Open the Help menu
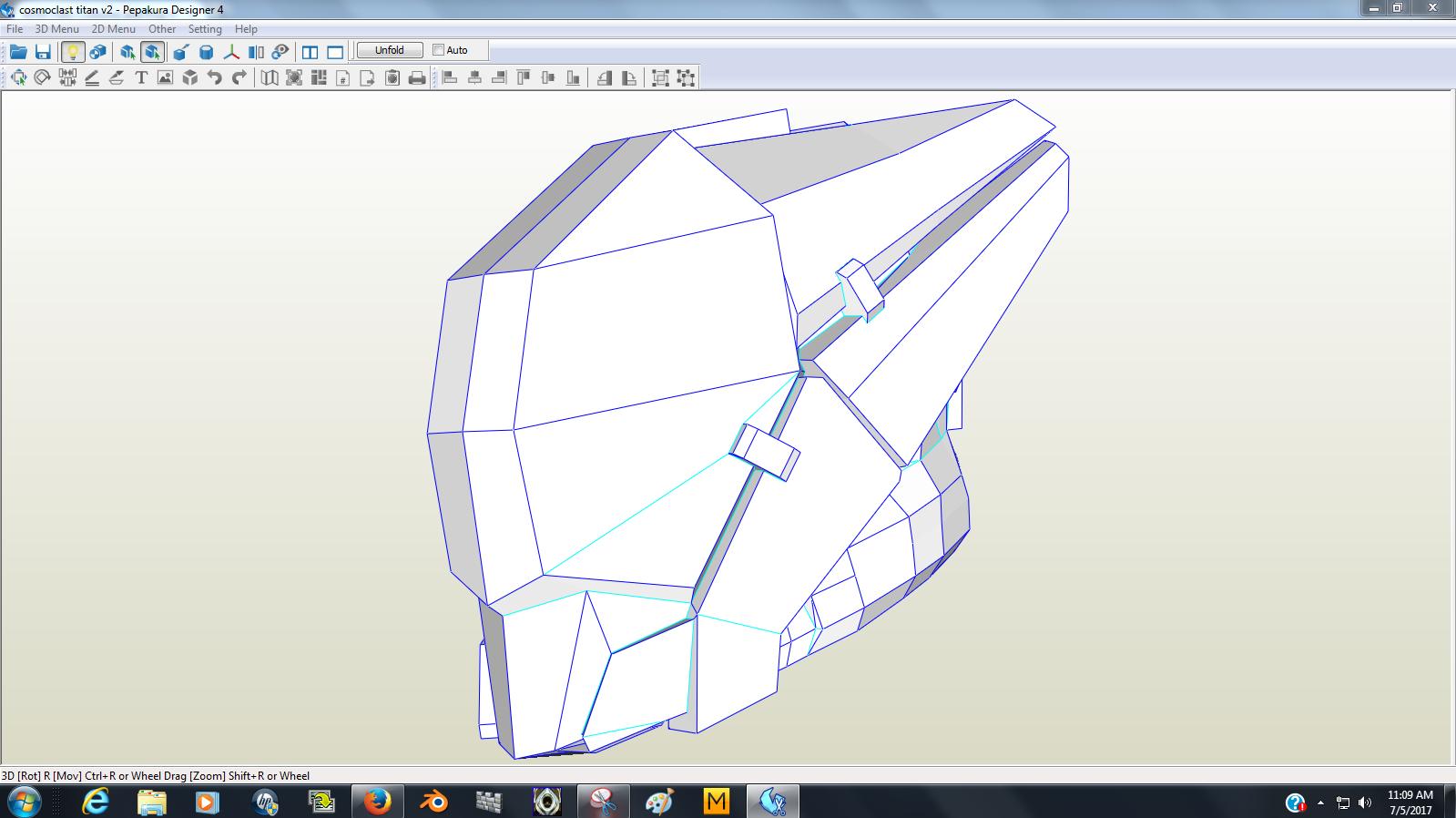1456x818 pixels. (246, 29)
